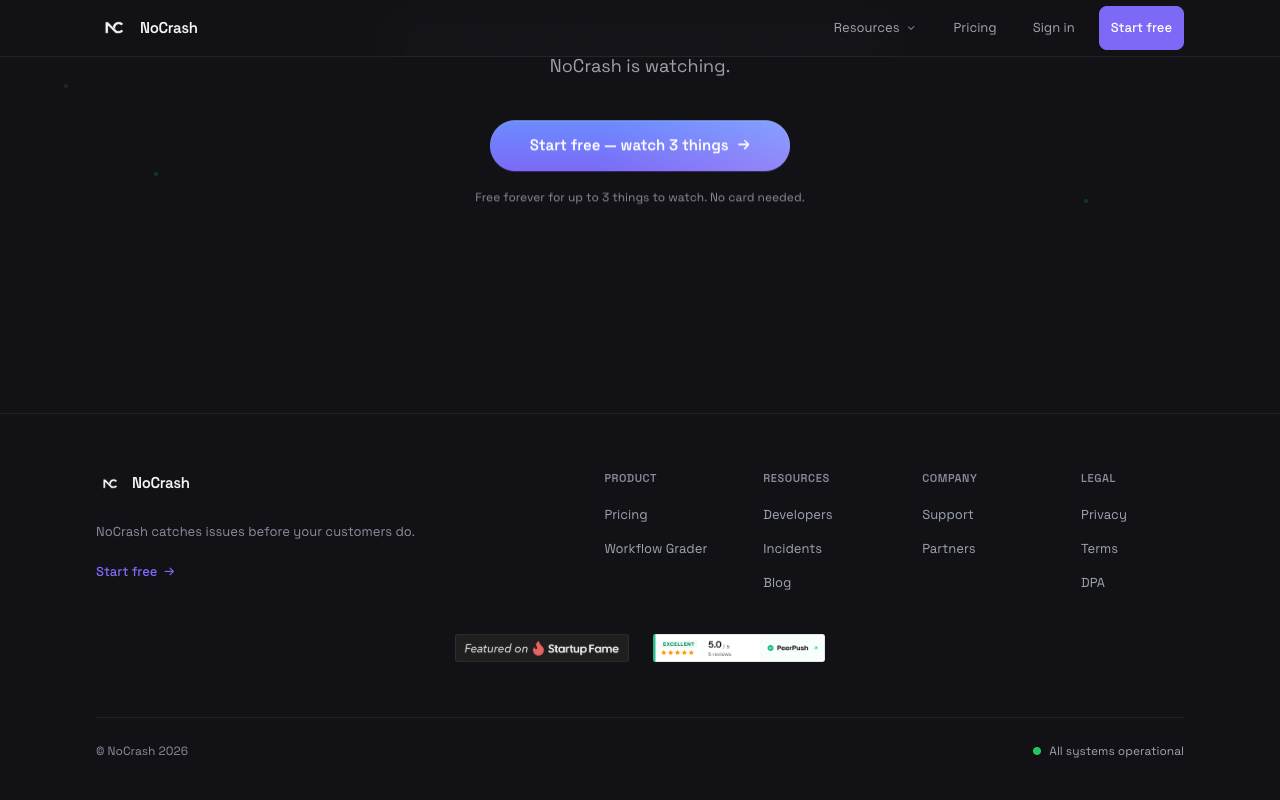Go to Sign in page
The height and width of the screenshot is (800, 1280).
(x=1053, y=28)
